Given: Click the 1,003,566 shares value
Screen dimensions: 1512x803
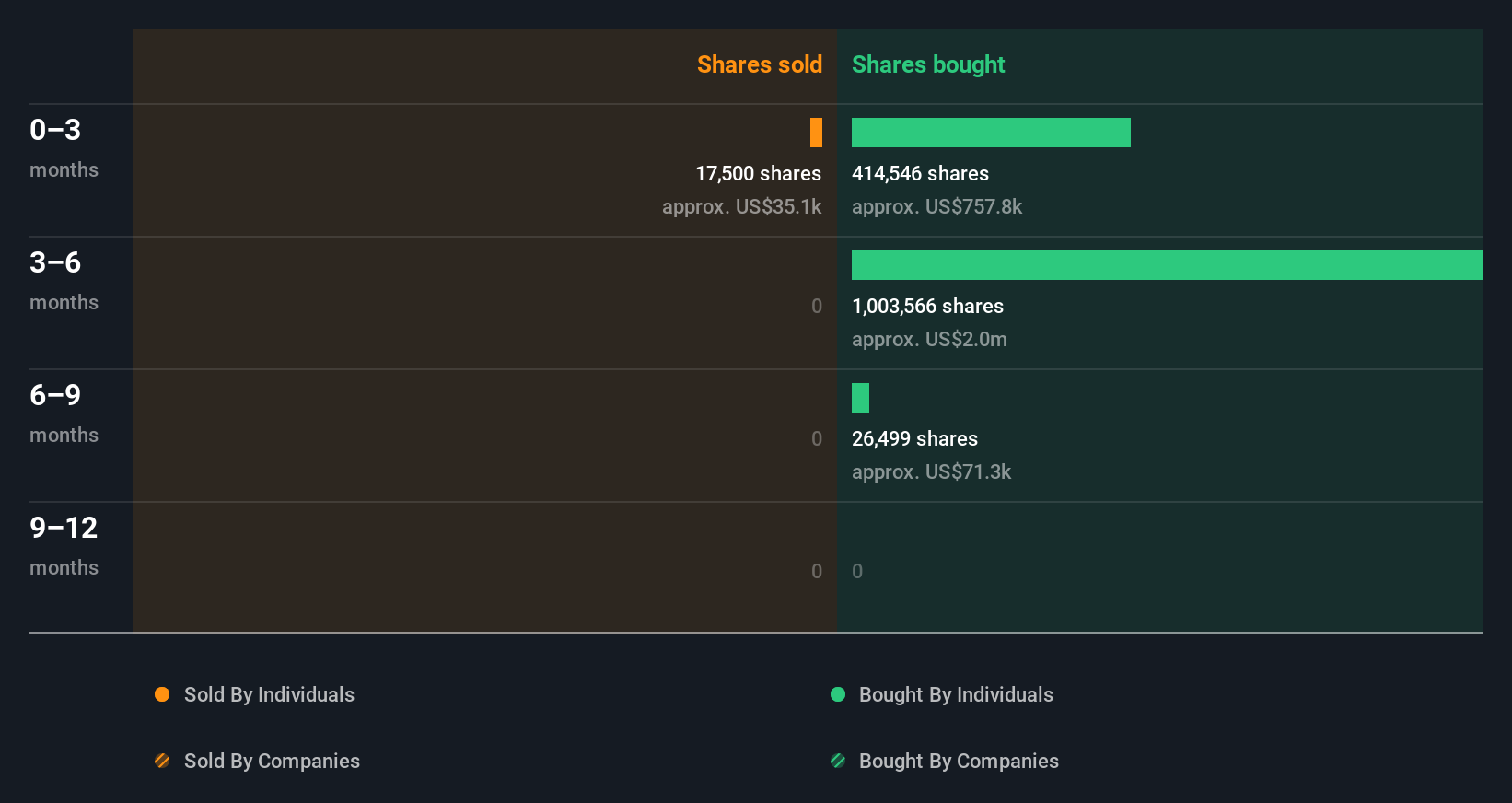Looking at the screenshot, I should point(927,306).
